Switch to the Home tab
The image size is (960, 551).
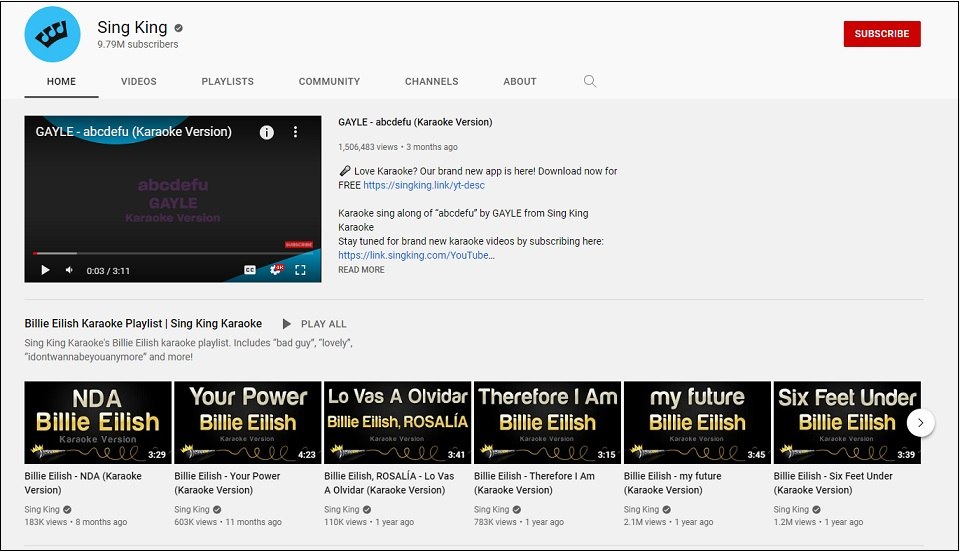click(x=61, y=81)
